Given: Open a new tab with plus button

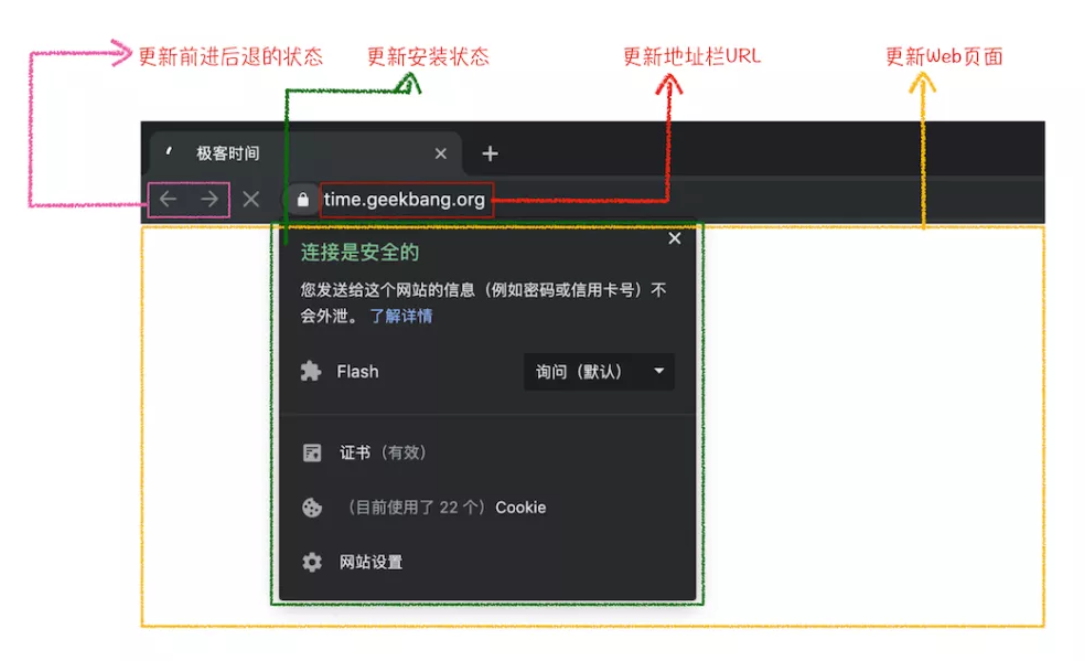Looking at the screenshot, I should coord(490,154).
